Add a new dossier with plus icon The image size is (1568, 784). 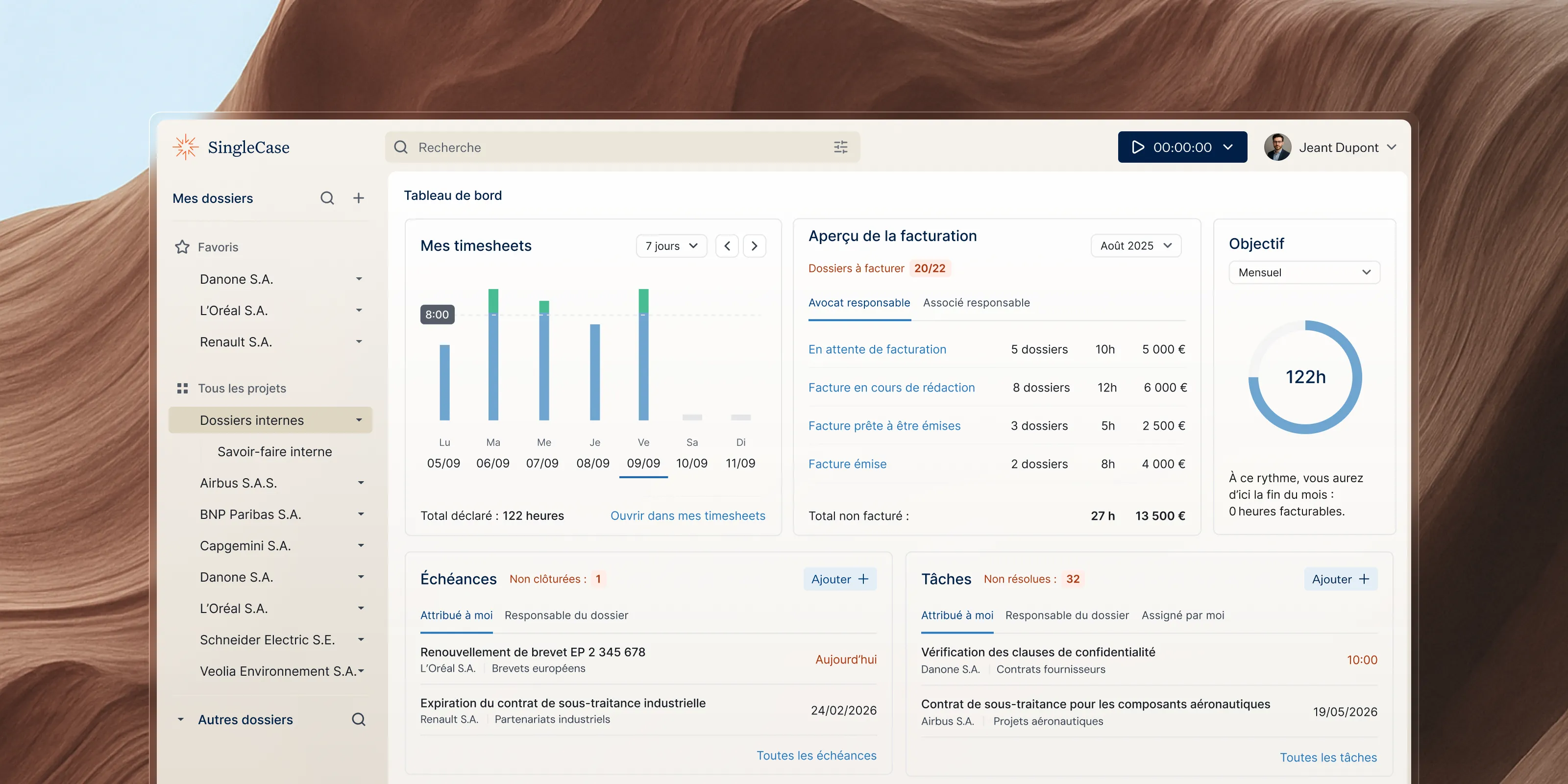click(x=359, y=198)
